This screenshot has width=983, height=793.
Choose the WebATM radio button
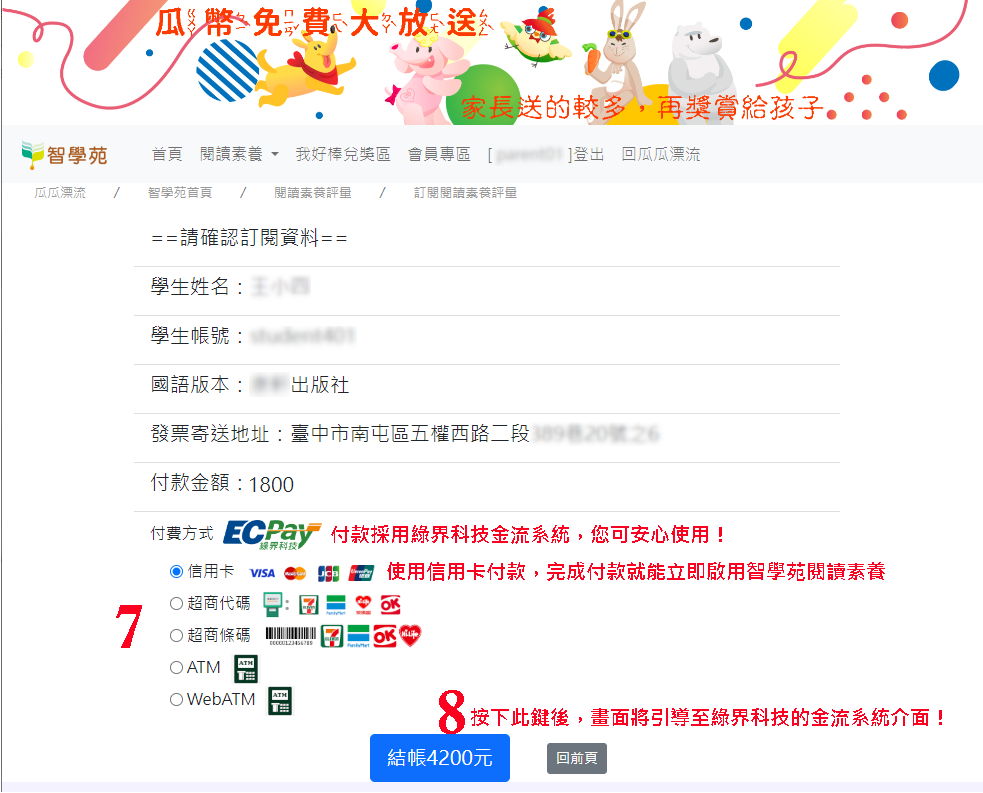tap(176, 700)
